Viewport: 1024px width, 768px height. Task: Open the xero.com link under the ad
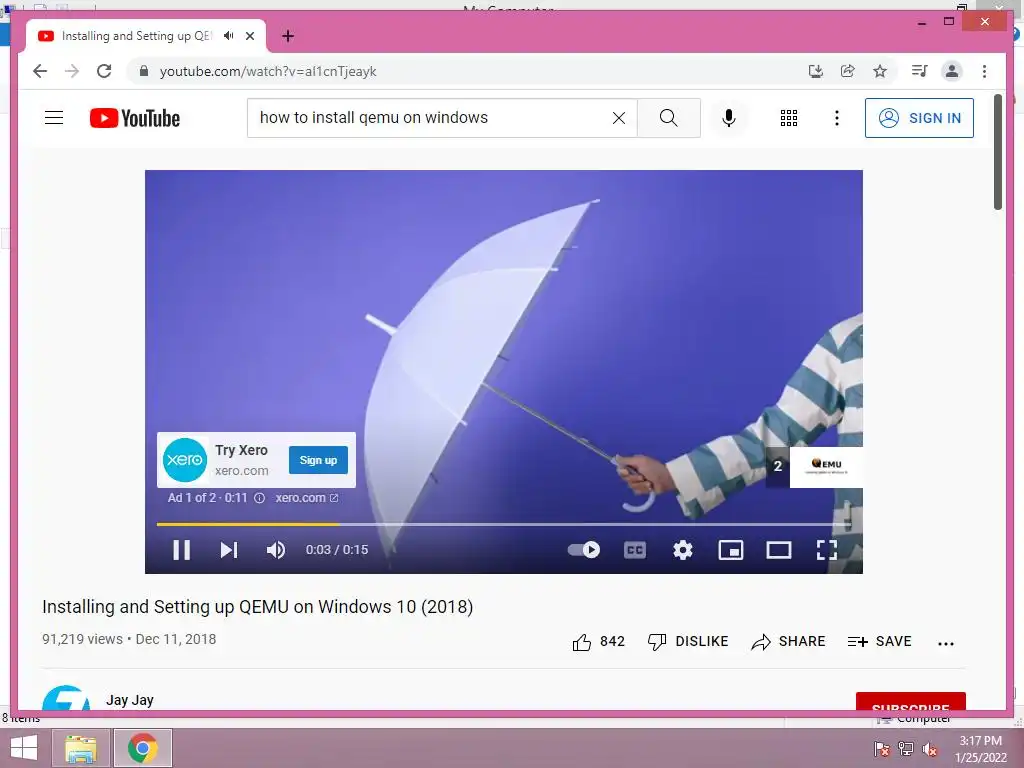point(307,498)
